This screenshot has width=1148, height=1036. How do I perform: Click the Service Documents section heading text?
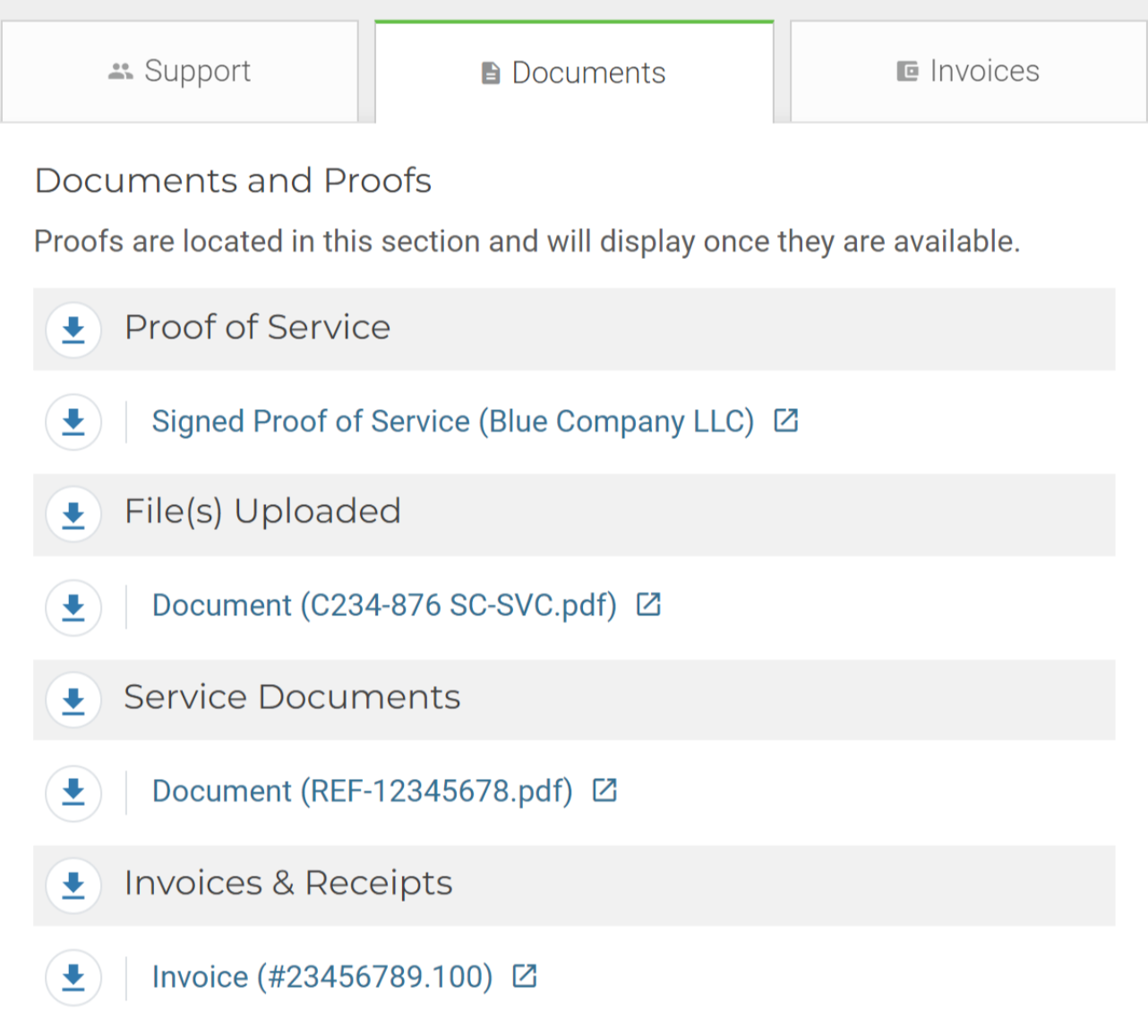[292, 698]
